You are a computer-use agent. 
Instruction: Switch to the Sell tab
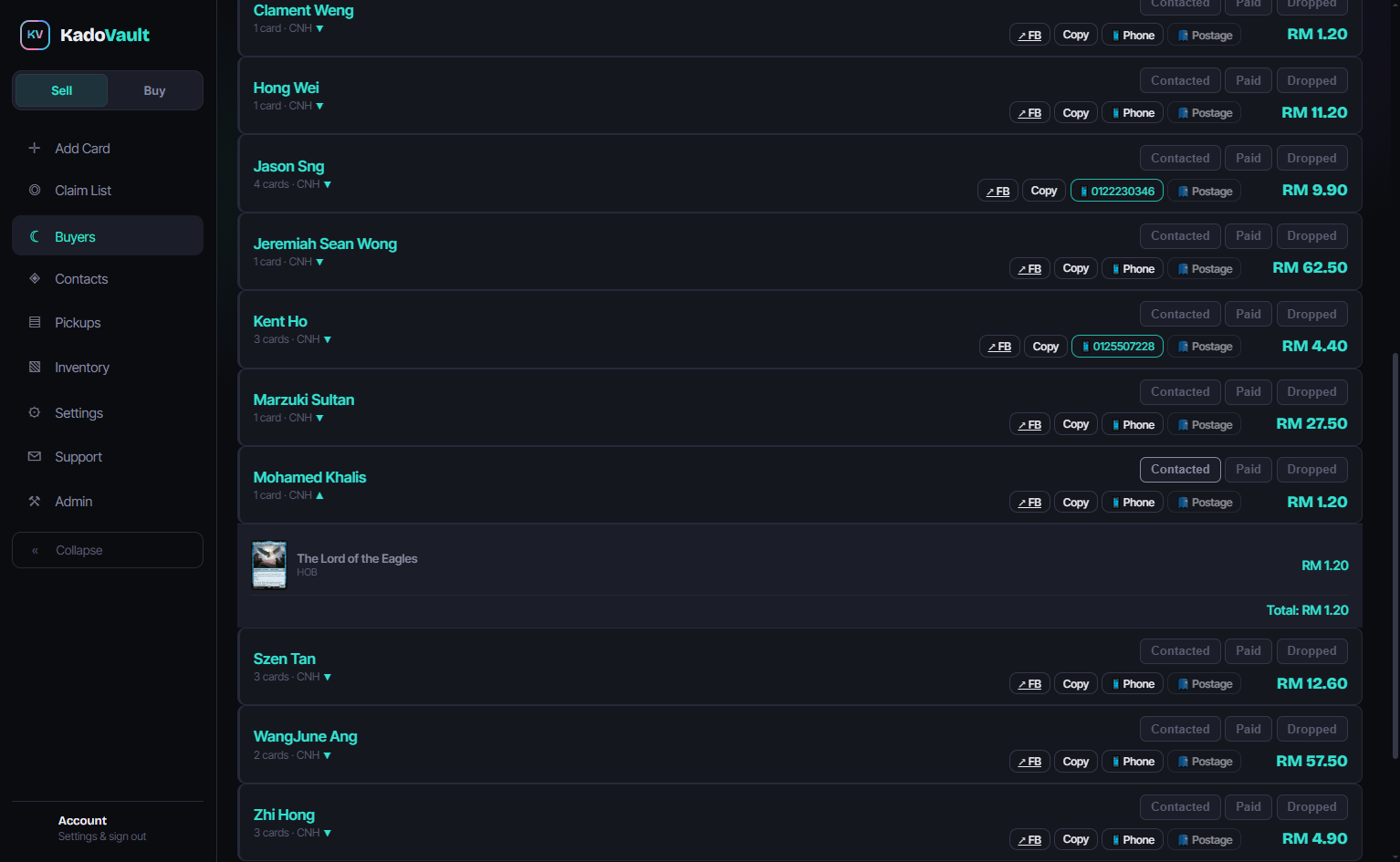pos(61,90)
